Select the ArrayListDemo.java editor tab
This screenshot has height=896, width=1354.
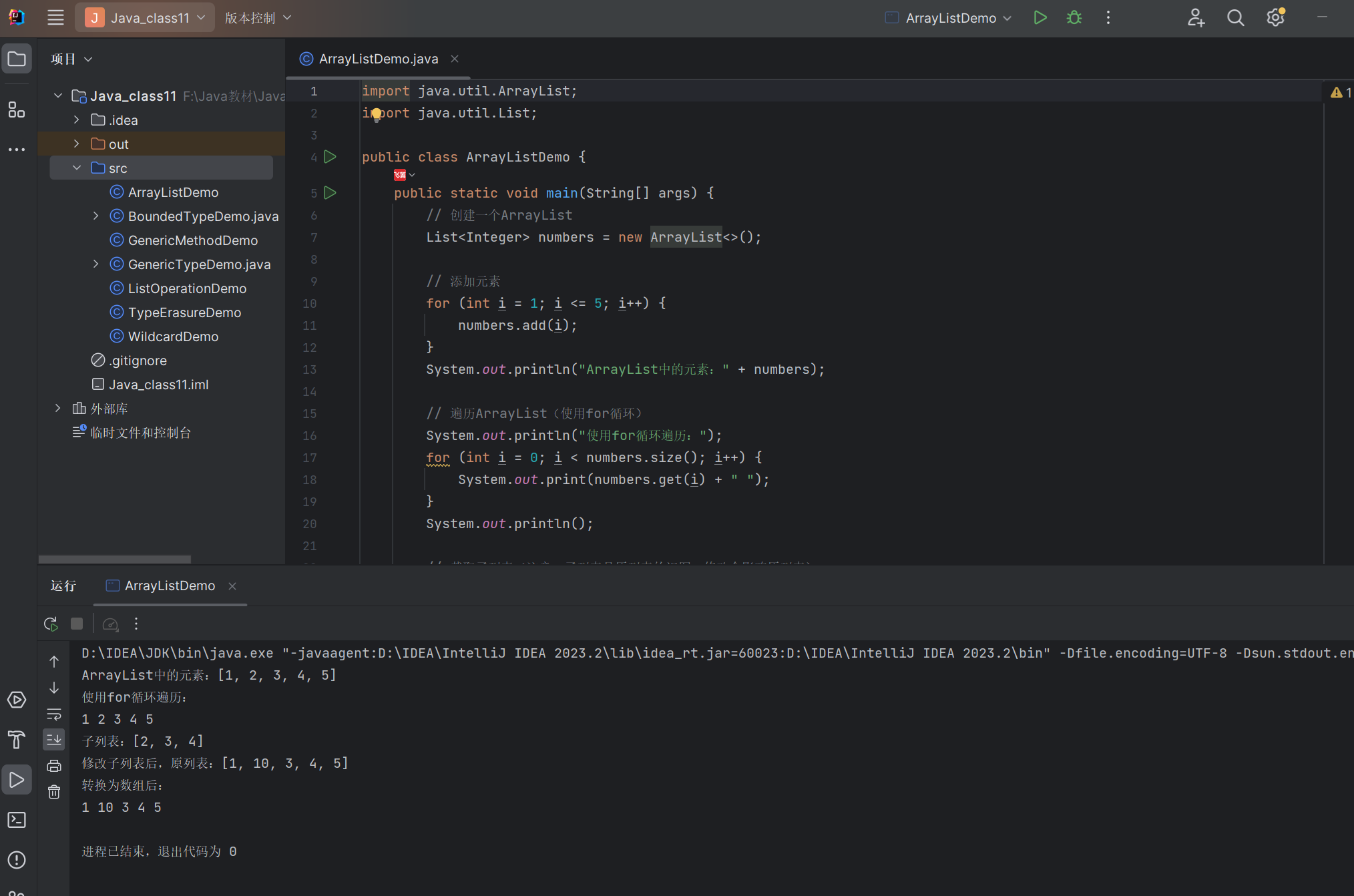[378, 59]
